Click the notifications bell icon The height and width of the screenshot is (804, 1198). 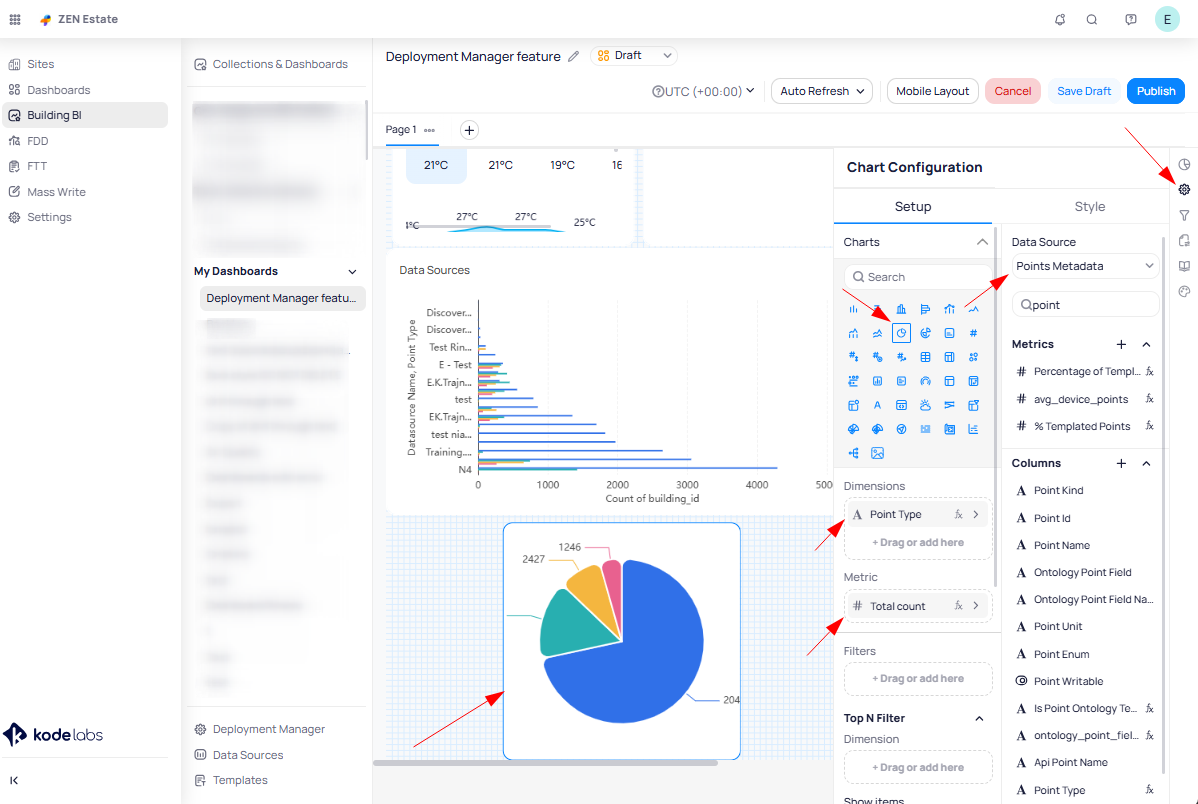(1060, 19)
